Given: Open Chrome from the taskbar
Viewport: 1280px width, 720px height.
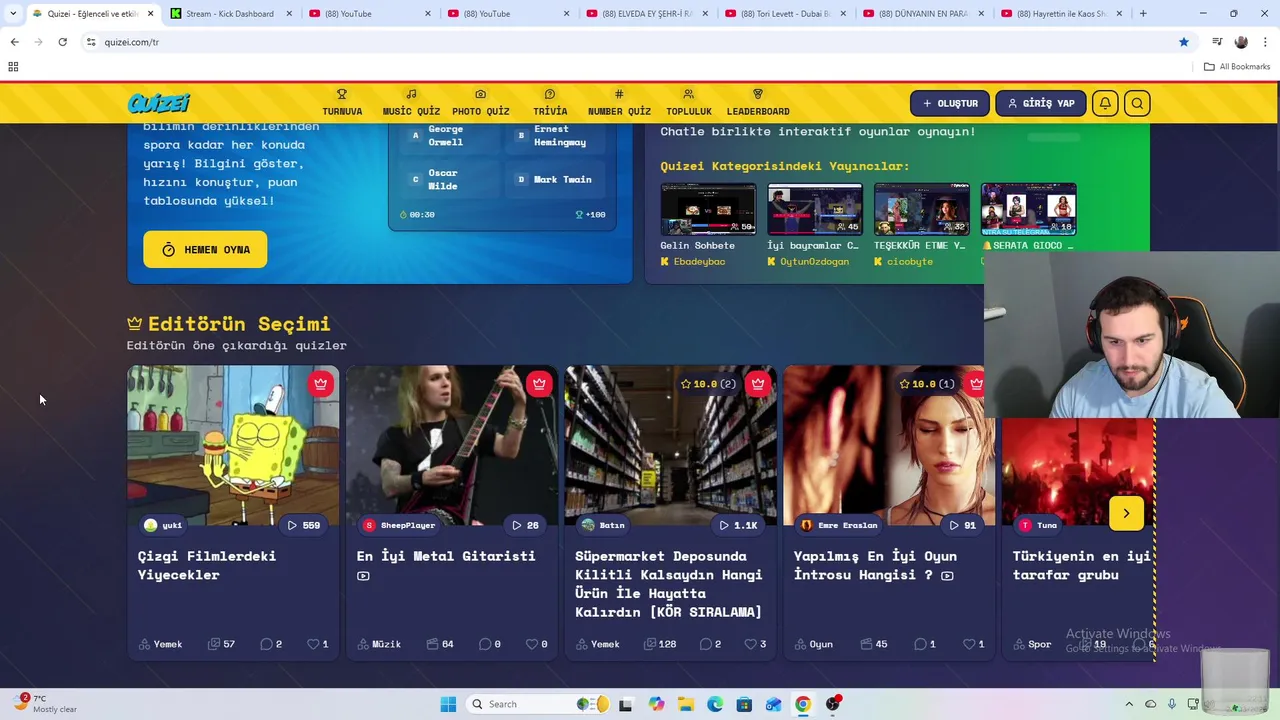Looking at the screenshot, I should click(x=802, y=704).
